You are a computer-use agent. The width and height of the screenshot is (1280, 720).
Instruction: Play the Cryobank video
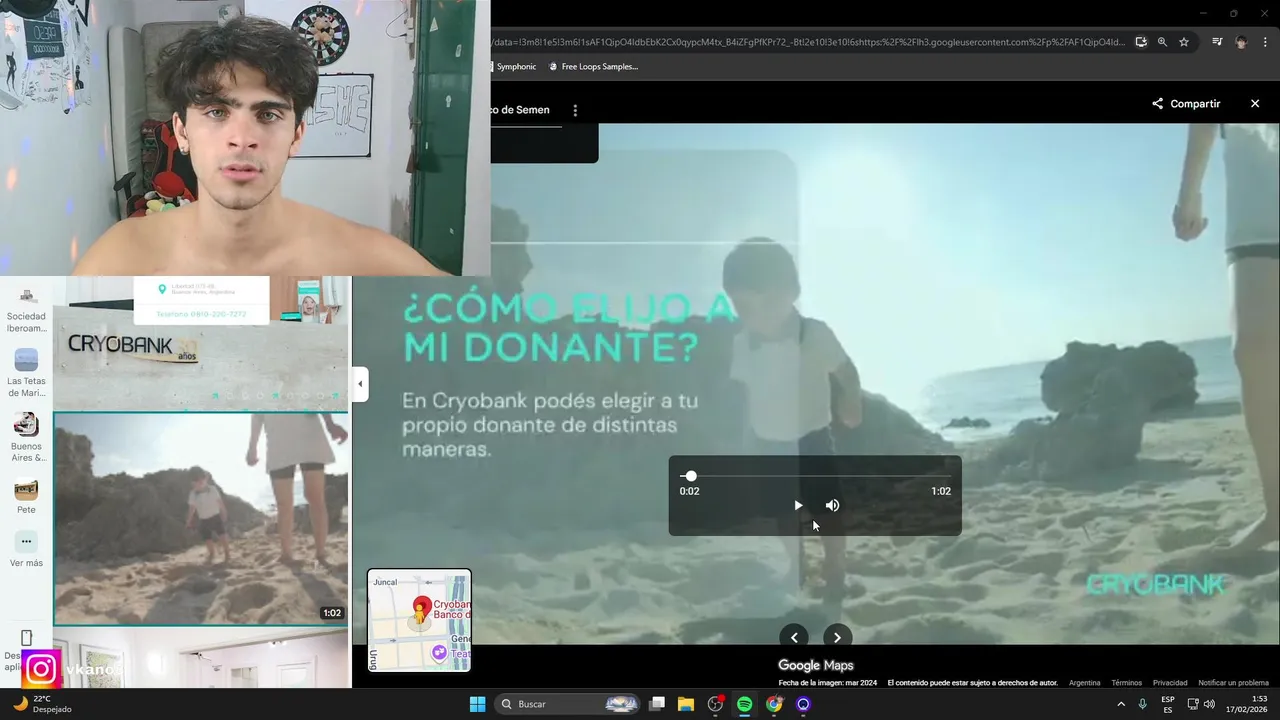click(x=798, y=505)
